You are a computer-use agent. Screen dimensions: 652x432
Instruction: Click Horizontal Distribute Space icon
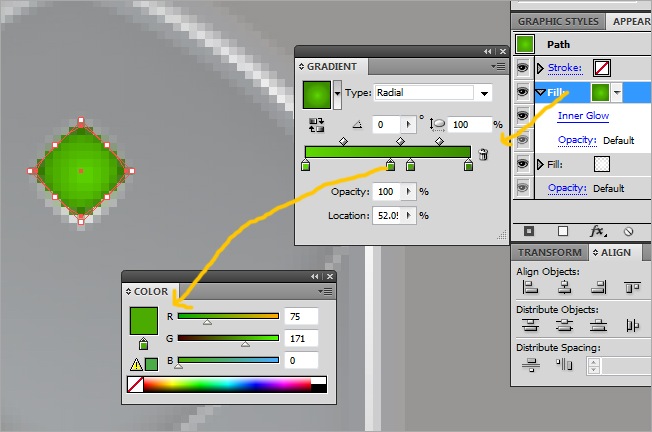tap(564, 365)
